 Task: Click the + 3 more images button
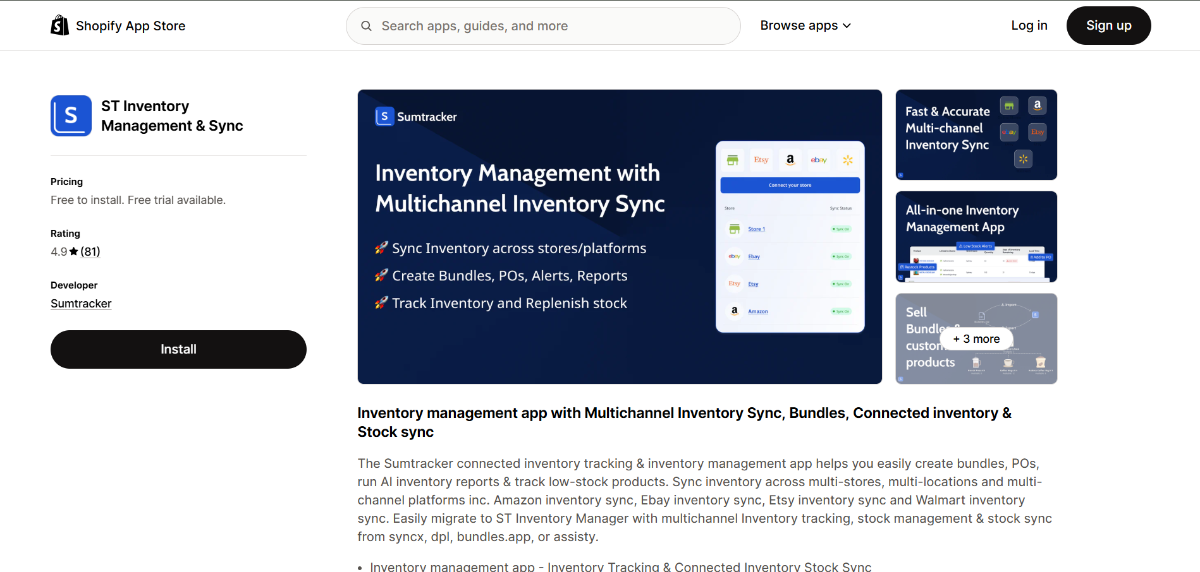(976, 339)
